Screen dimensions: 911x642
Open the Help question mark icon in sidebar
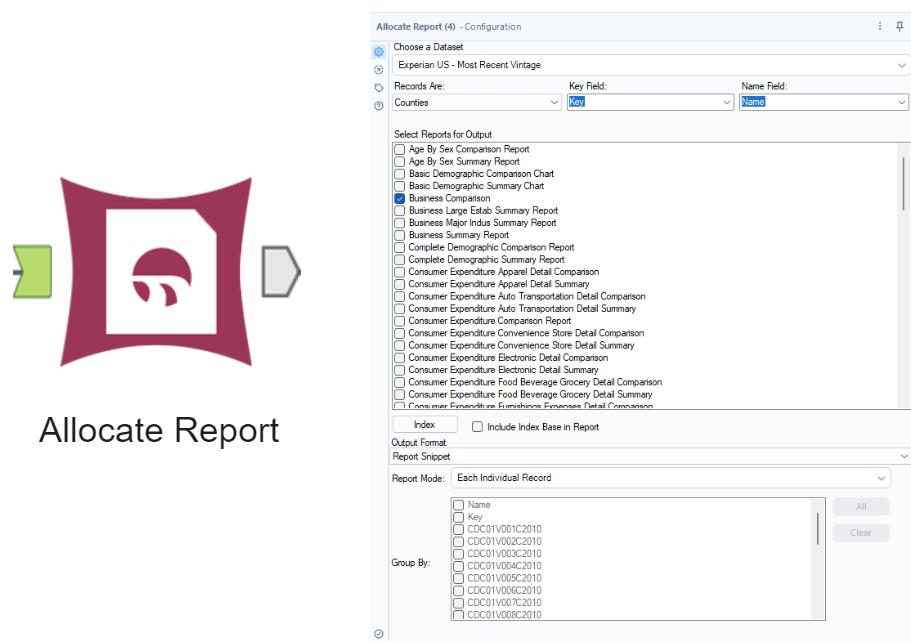pos(379,106)
